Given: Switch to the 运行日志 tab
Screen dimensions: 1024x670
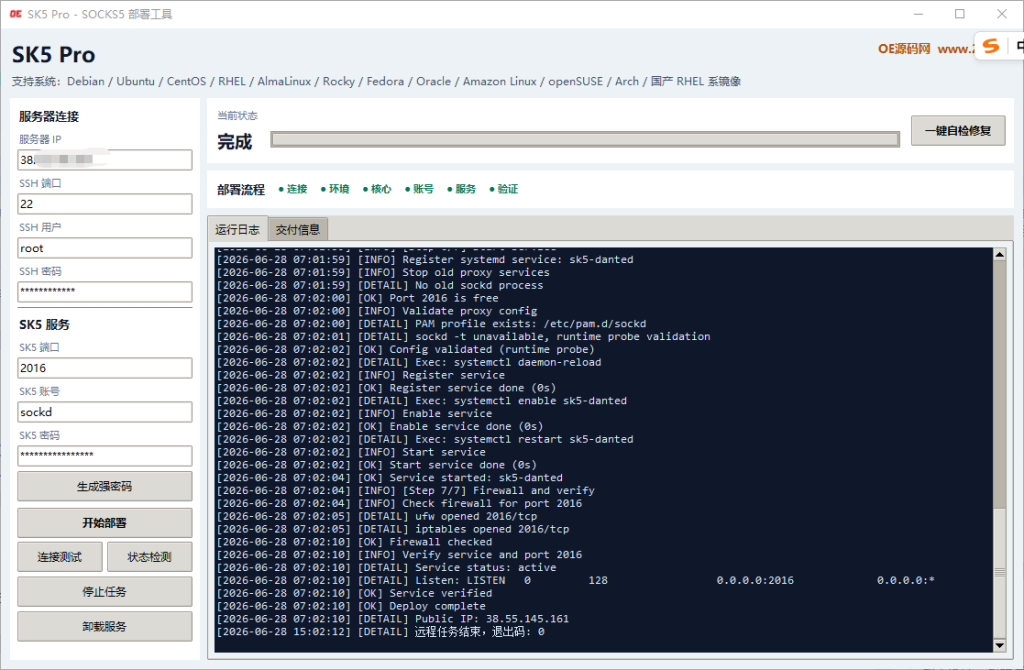Looking at the screenshot, I should pyautogui.click(x=238, y=229).
